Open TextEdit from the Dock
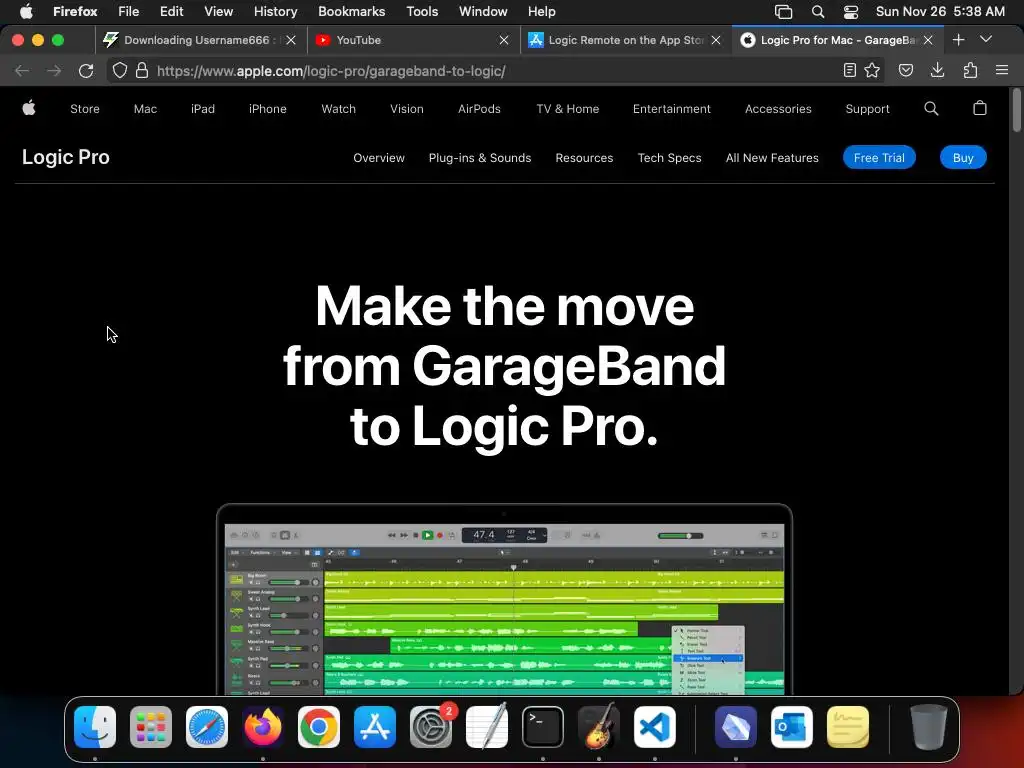Viewport: 1024px width, 768px height. [487, 726]
